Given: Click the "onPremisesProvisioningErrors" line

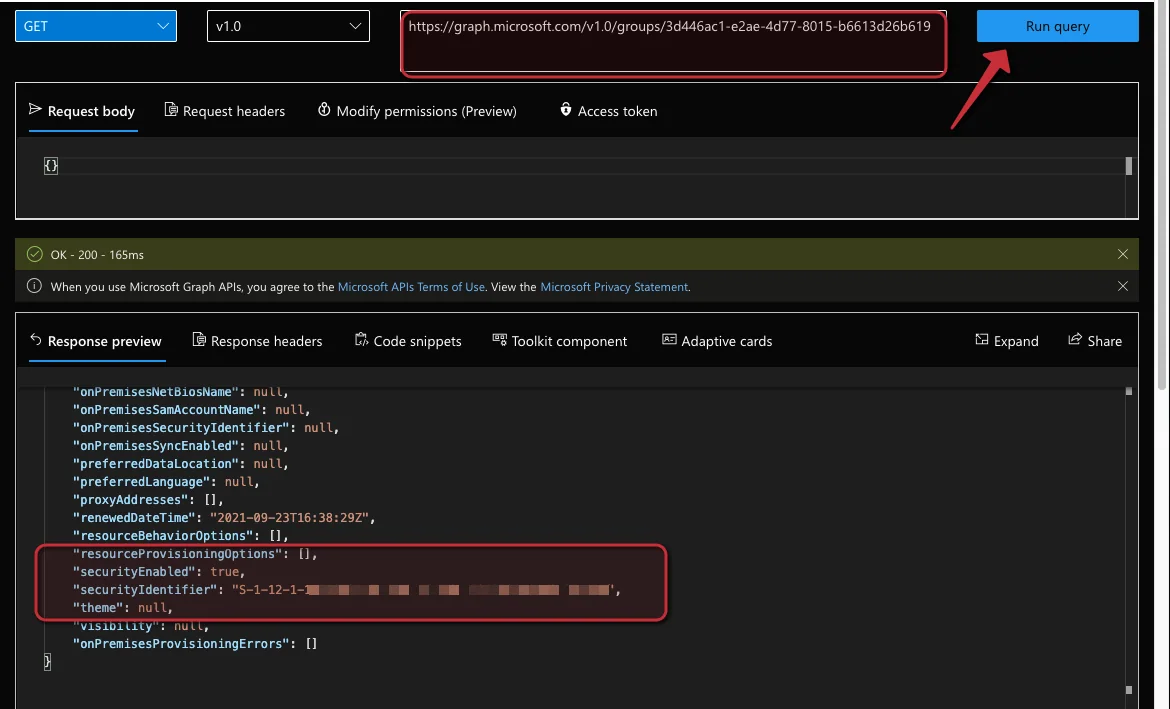Looking at the screenshot, I should point(195,643).
